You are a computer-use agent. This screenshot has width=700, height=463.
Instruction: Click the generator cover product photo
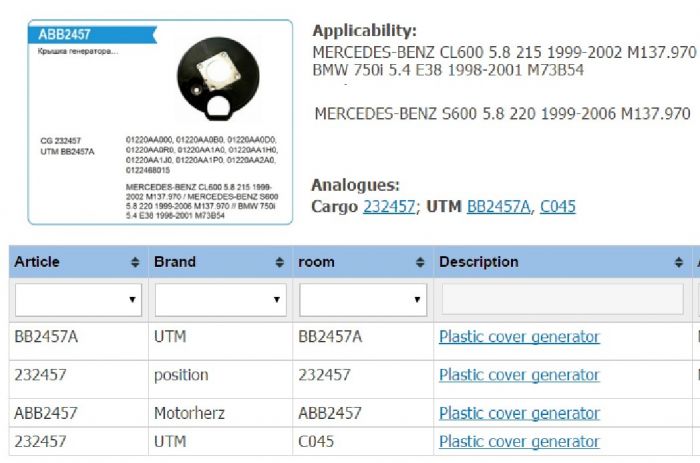pyautogui.click(x=218, y=79)
